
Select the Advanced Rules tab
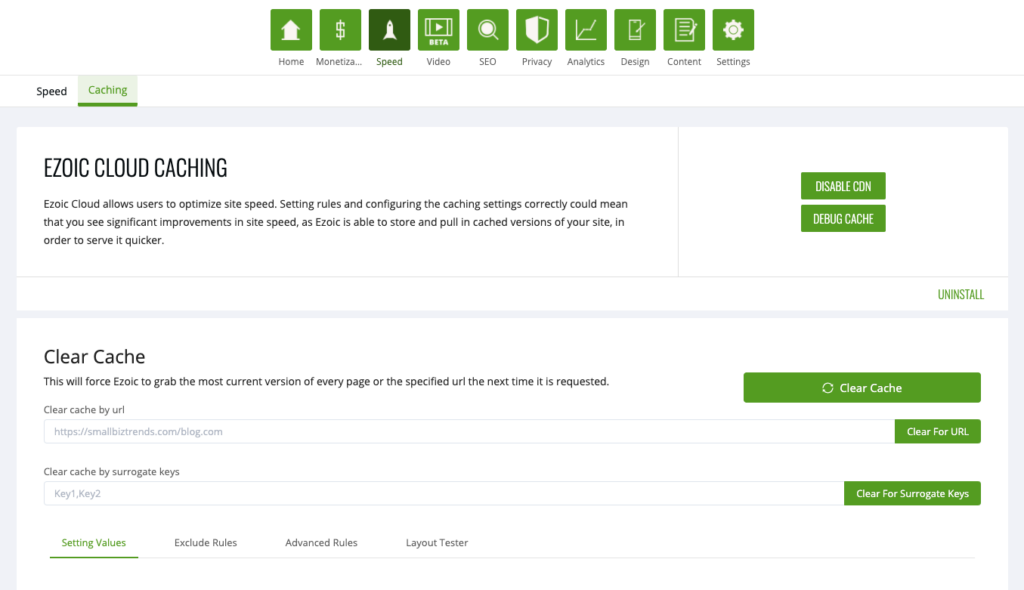[321, 542]
